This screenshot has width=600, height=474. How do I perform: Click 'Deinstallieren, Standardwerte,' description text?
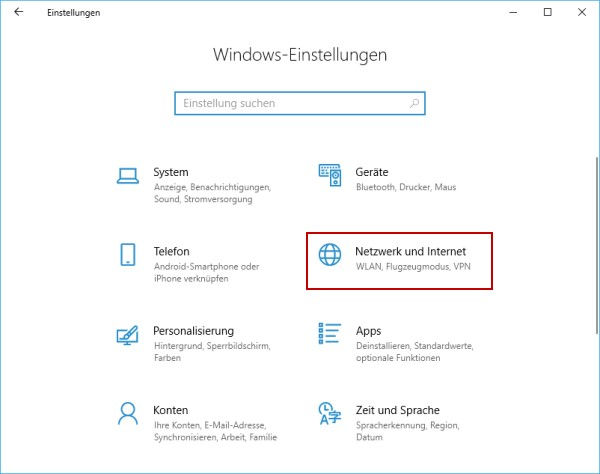coord(415,346)
